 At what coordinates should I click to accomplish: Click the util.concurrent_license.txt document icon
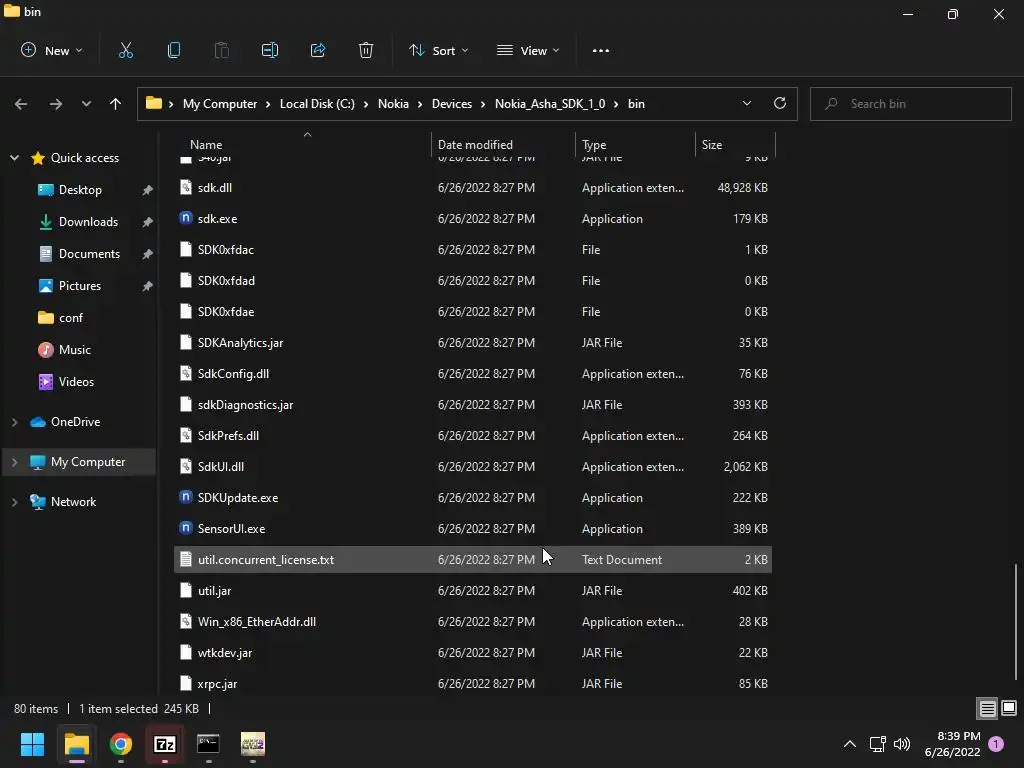tap(186, 559)
